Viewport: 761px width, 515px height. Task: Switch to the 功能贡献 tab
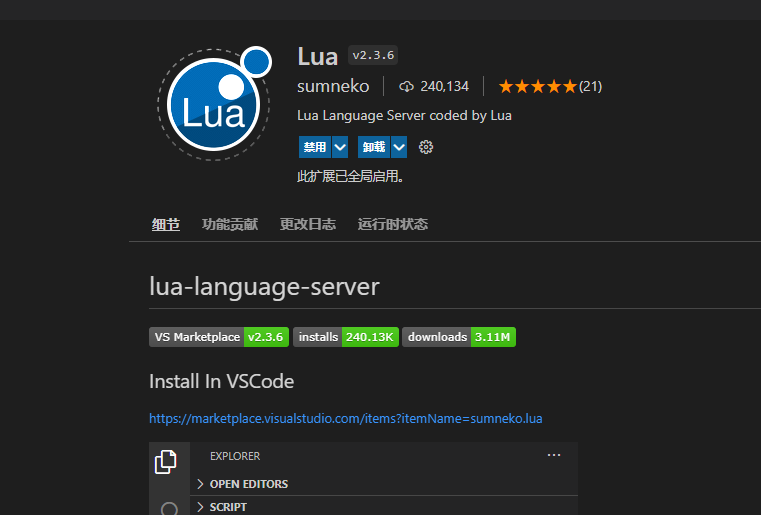[230, 224]
